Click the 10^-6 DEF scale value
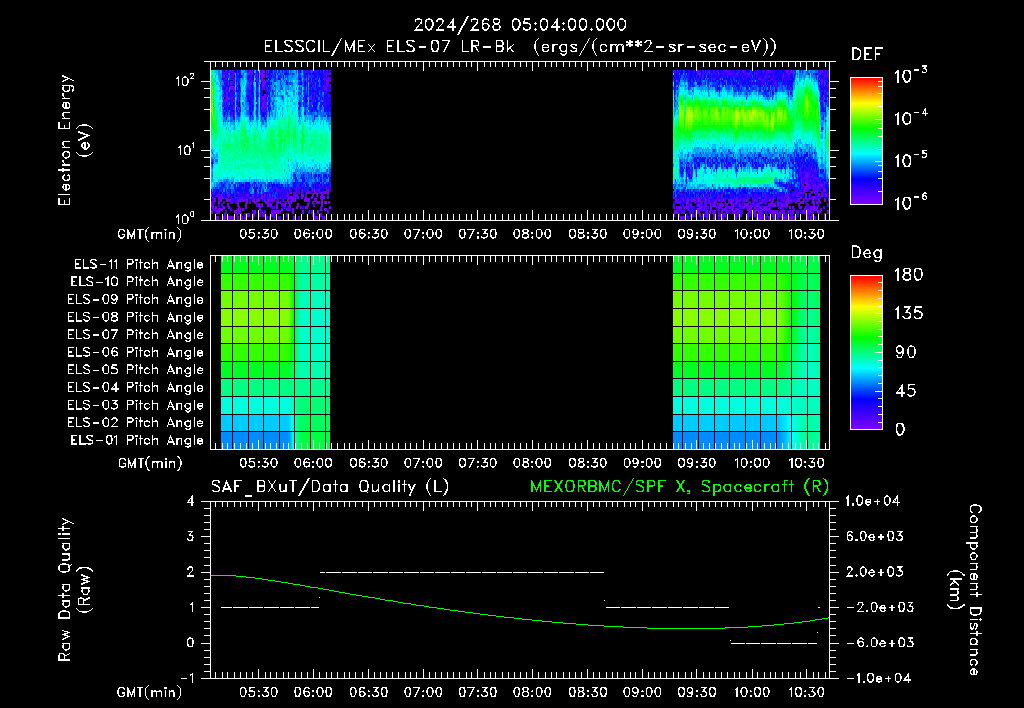The width and height of the screenshot is (1024, 708). coord(910,201)
